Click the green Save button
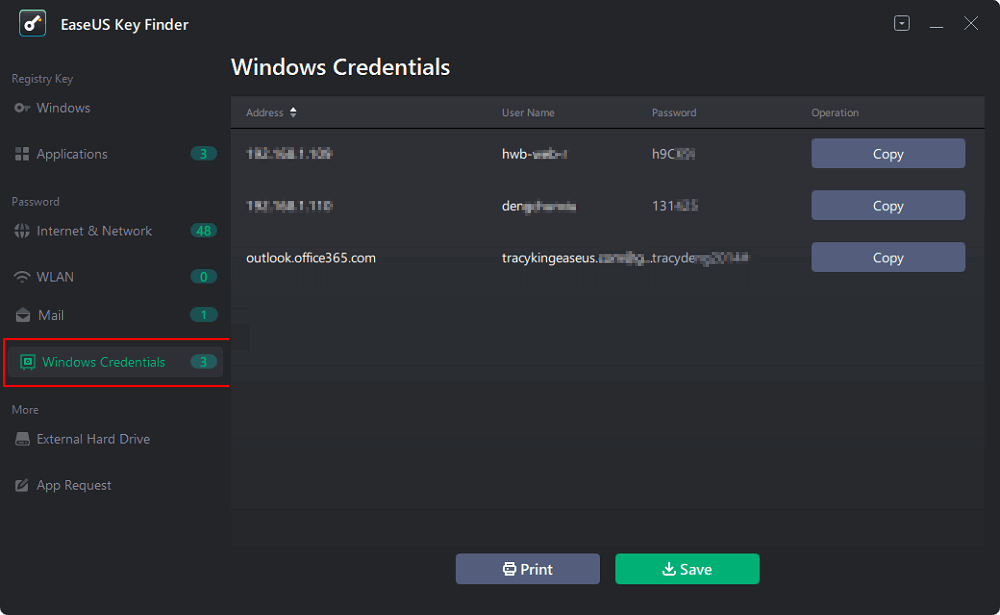Image resolution: width=1000 pixels, height=615 pixels. [687, 568]
